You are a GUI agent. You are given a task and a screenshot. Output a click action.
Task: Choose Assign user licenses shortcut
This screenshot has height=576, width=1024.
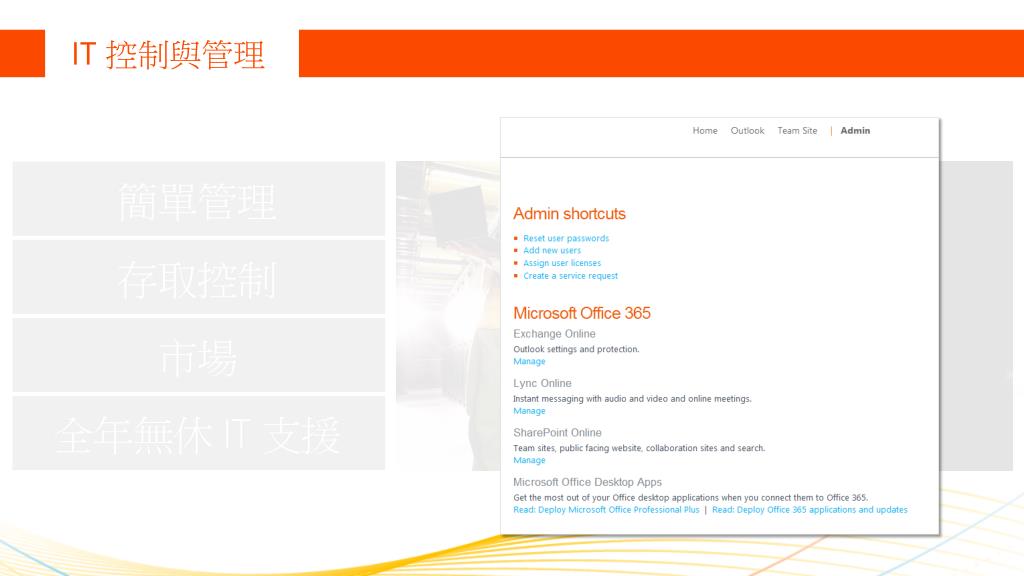[x=562, y=263]
